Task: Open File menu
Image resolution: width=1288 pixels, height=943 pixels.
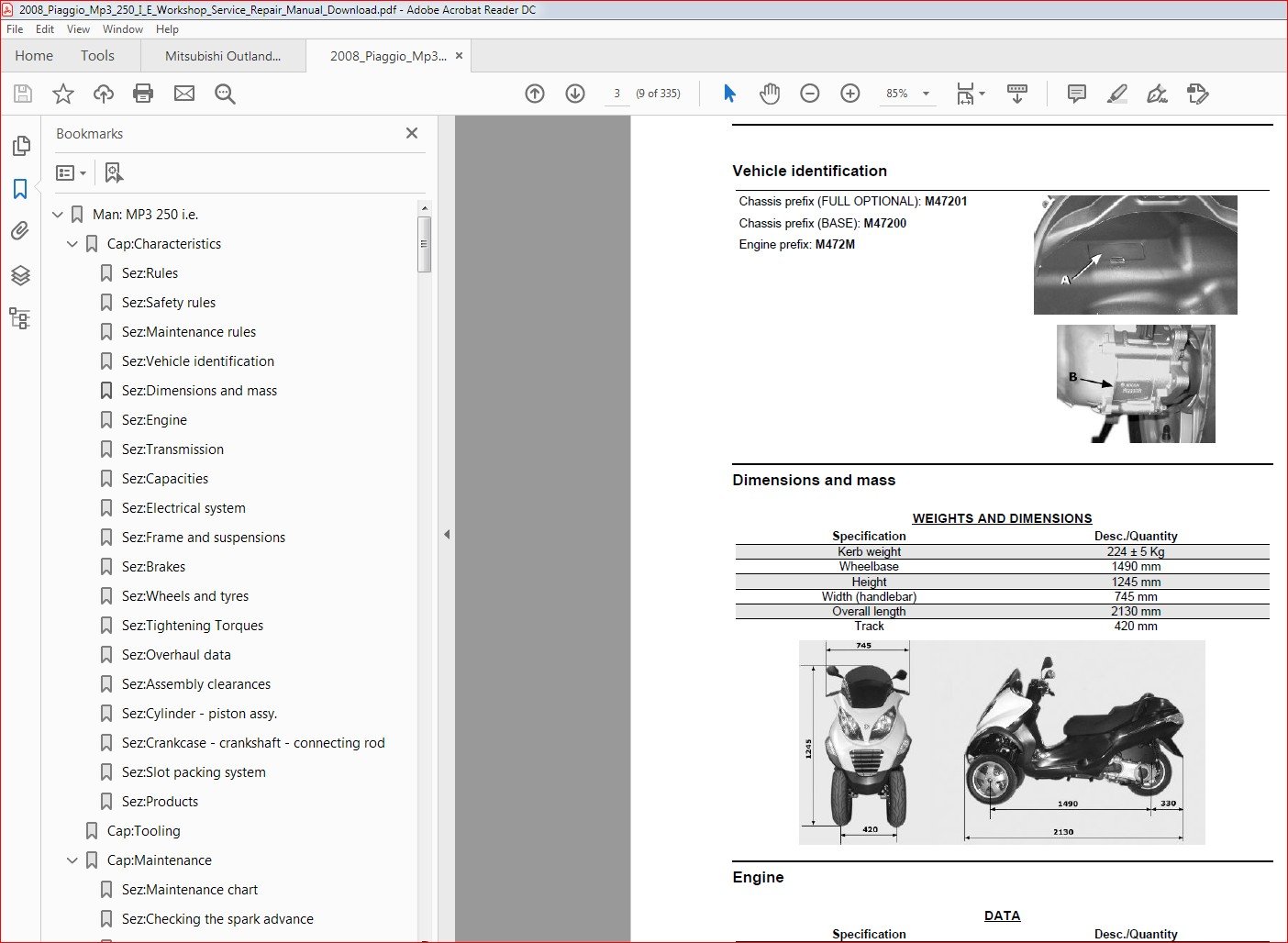Action: tap(15, 29)
